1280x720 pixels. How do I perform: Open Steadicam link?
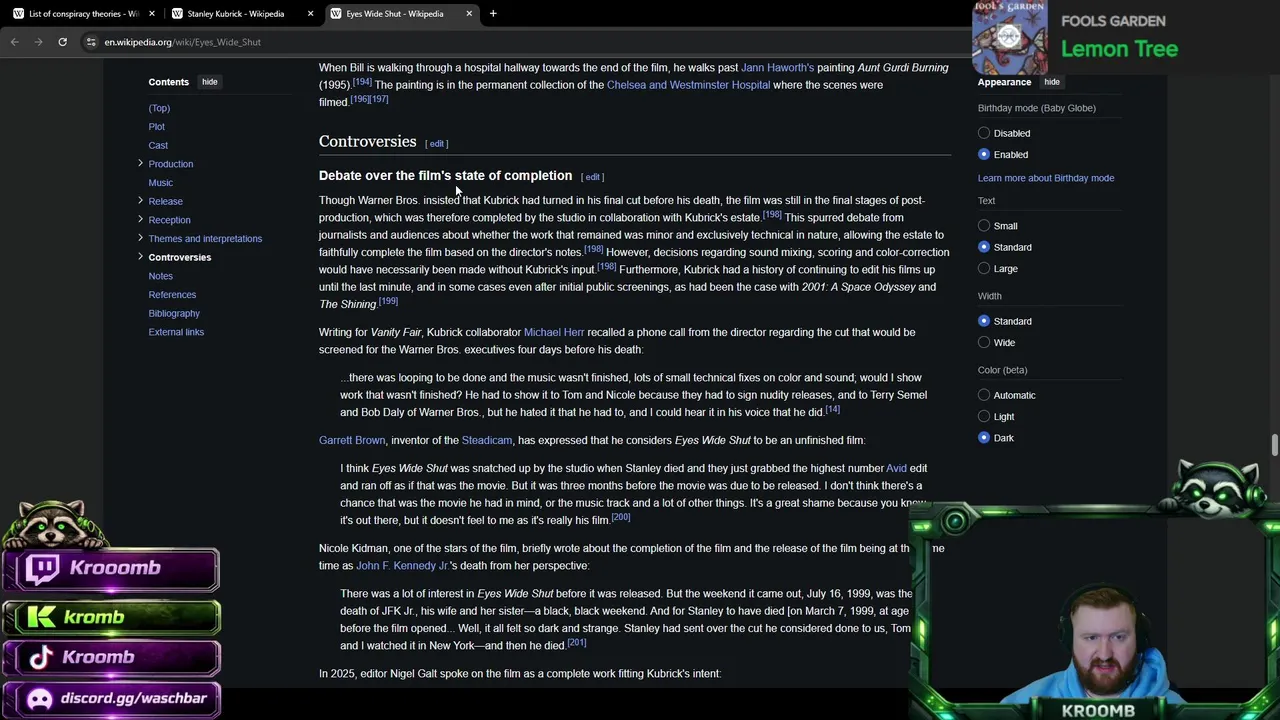click(487, 440)
